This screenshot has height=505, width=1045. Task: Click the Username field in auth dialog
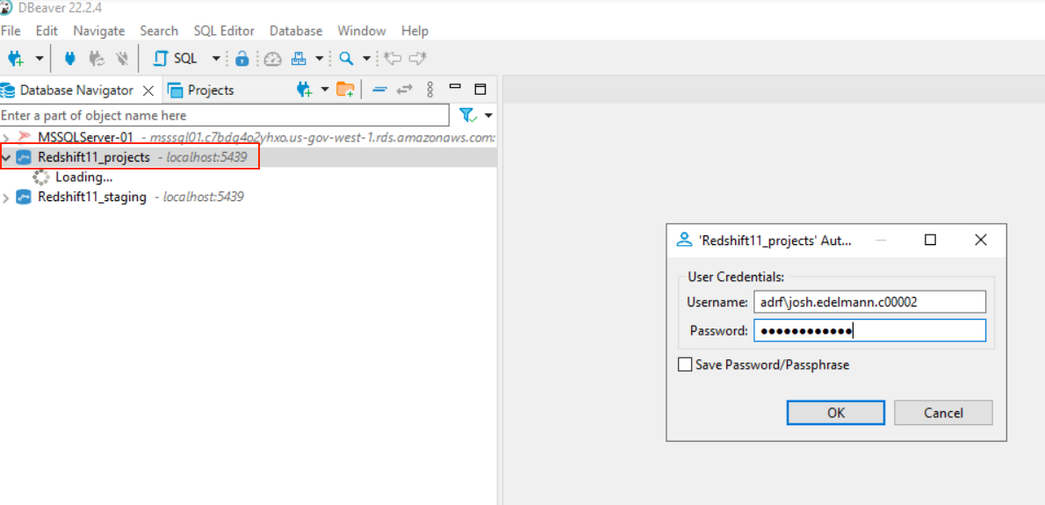coord(870,302)
